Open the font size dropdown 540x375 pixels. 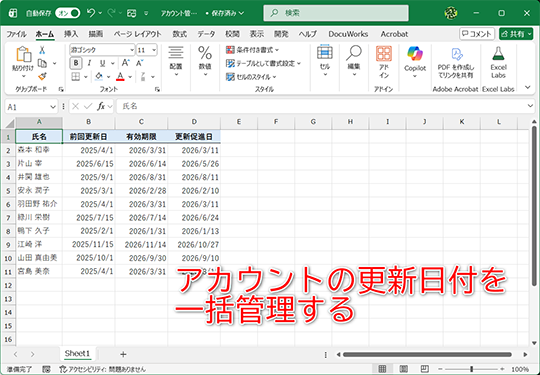pyautogui.click(x=154, y=50)
